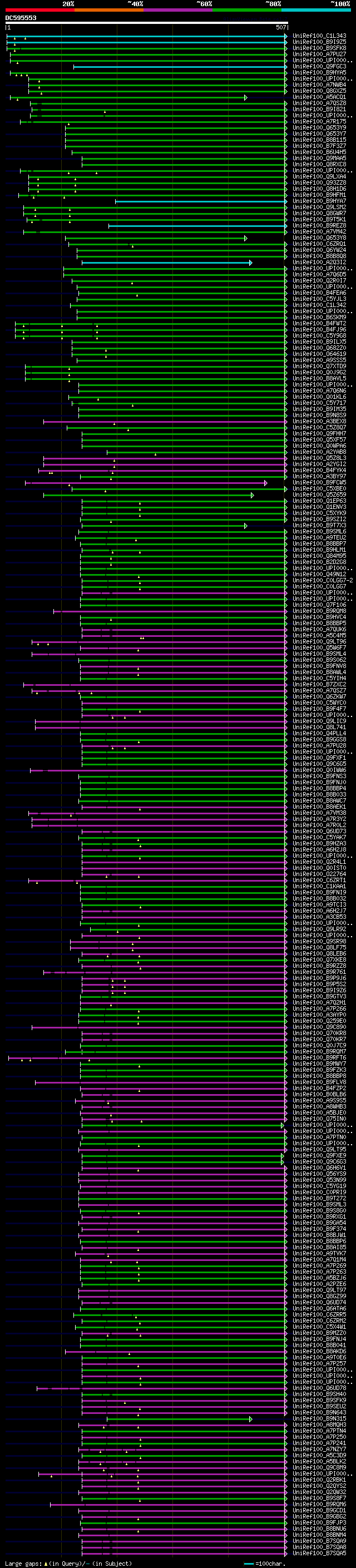Click the label UniRef100_B4FYK4
This screenshot has height=1568, width=356.
pos(319,470)
